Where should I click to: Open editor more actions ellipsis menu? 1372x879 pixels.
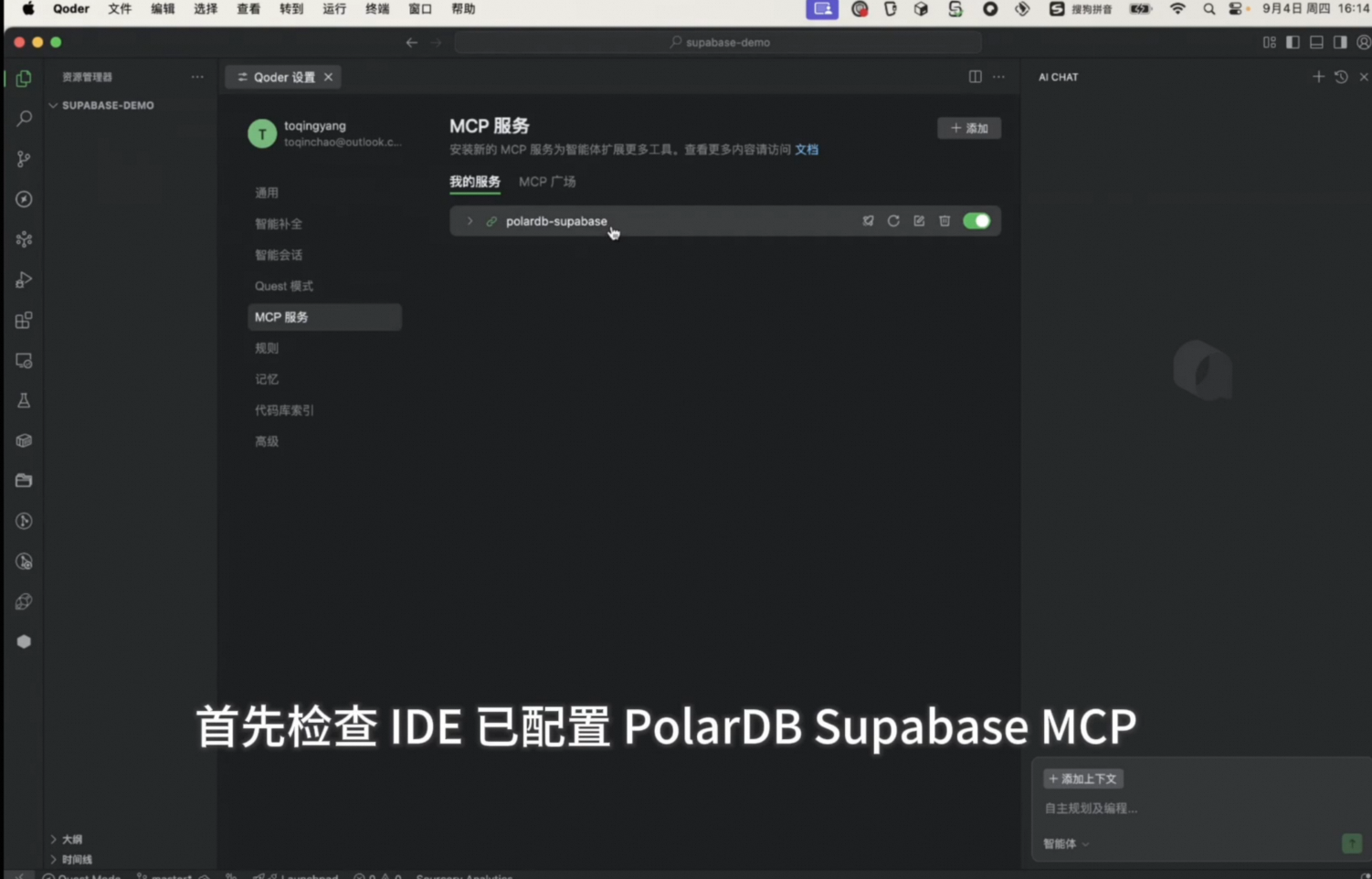(998, 77)
